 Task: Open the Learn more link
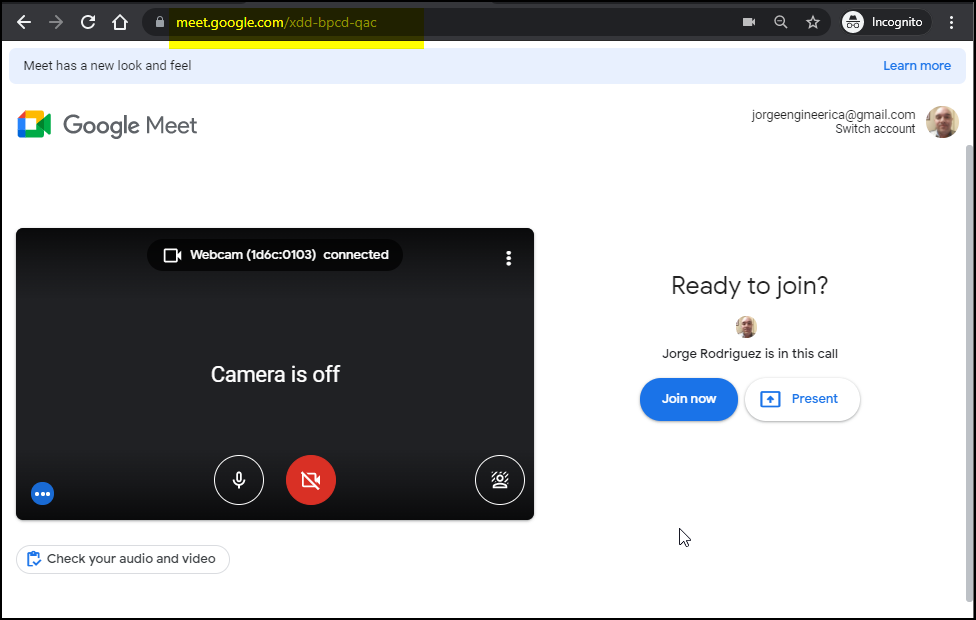[x=917, y=65]
